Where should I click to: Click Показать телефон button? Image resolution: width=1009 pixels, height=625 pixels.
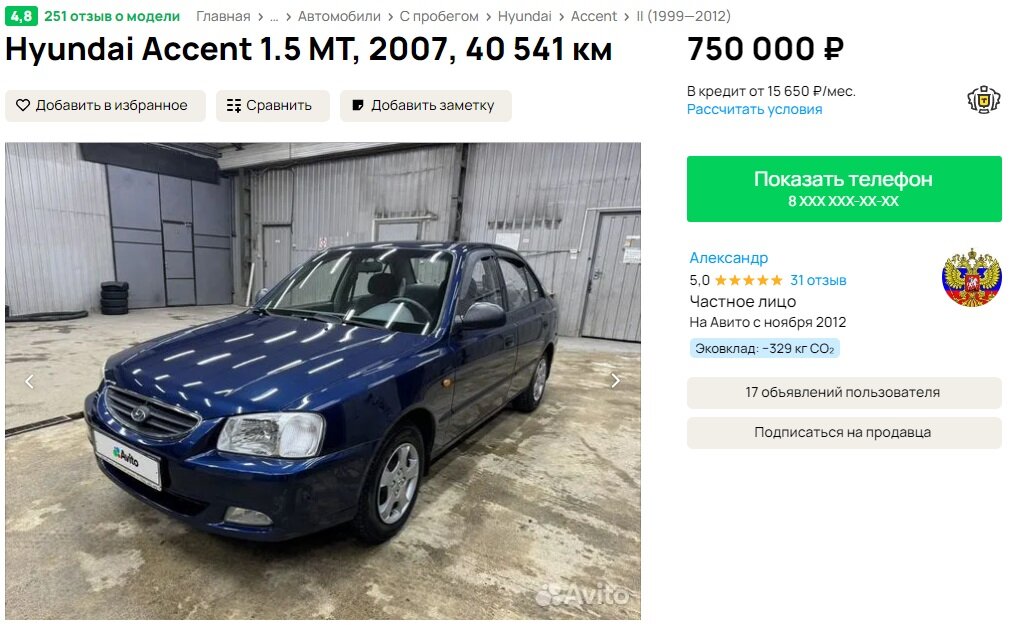click(x=844, y=189)
